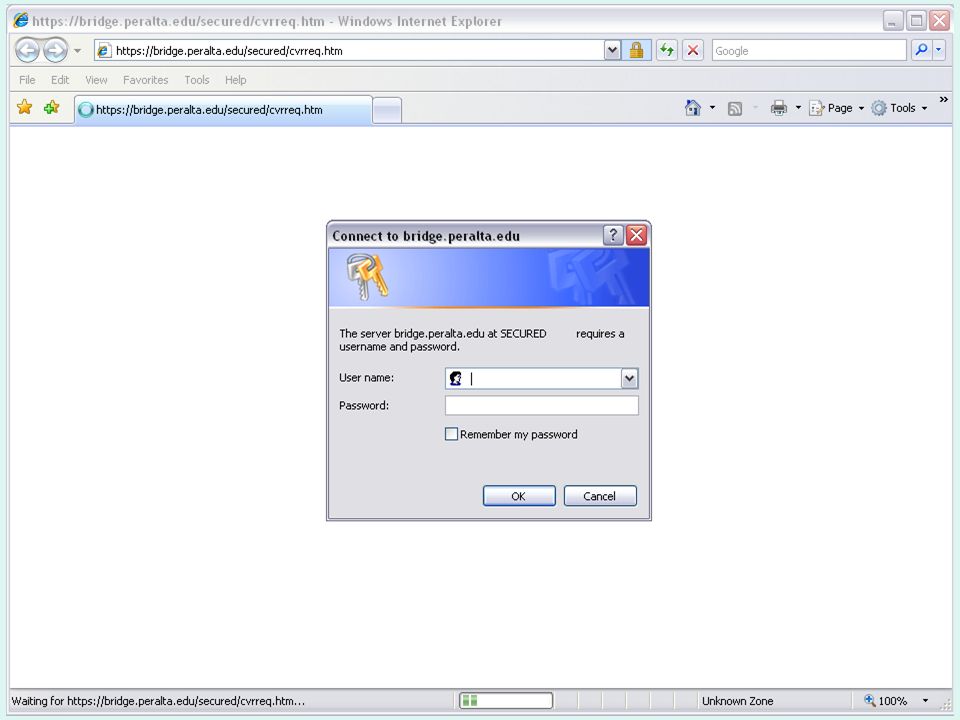This screenshot has width=960, height=720.
Task: Open the zoom level dropdown arrow
Action: tap(925, 701)
